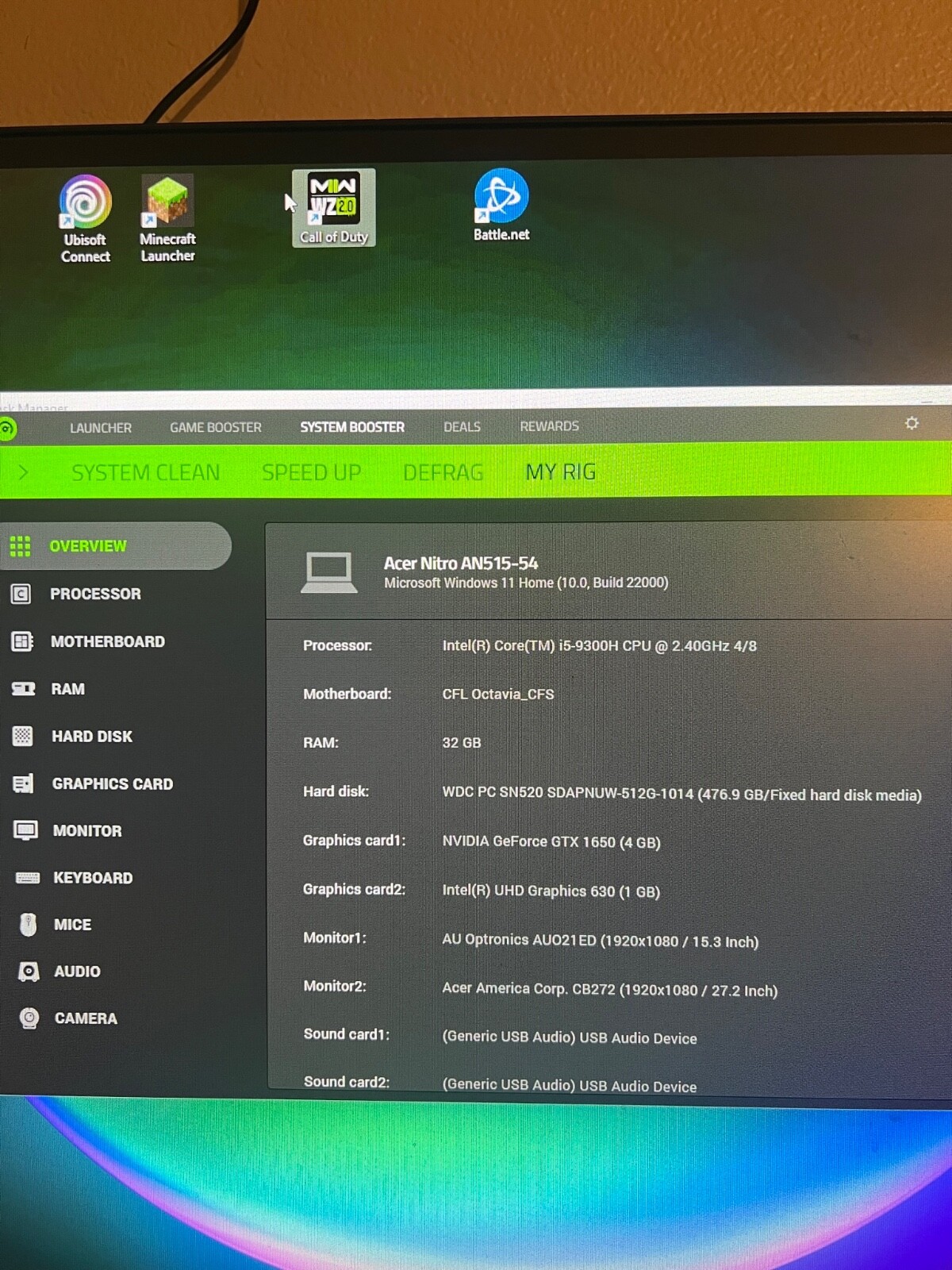
Task: Click the CFL Octavia_CFS motherboard value
Action: point(498,695)
